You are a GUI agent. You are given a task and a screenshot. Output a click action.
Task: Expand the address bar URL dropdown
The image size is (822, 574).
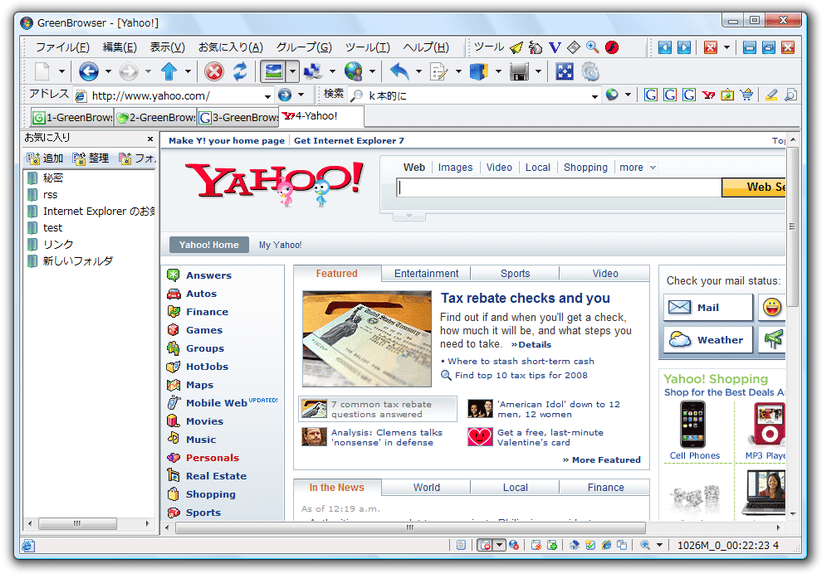click(267, 96)
